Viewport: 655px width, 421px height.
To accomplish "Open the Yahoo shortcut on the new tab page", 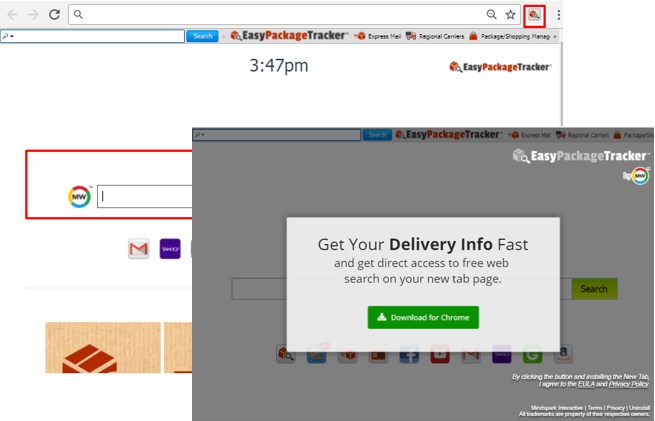I will (x=170, y=249).
